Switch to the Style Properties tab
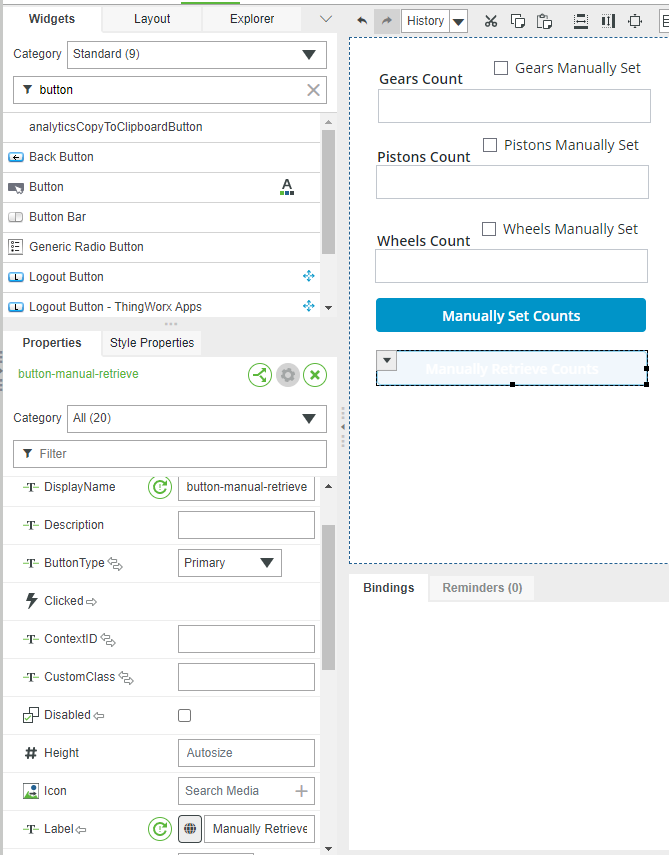Viewport: 669px width, 855px height. pos(151,343)
